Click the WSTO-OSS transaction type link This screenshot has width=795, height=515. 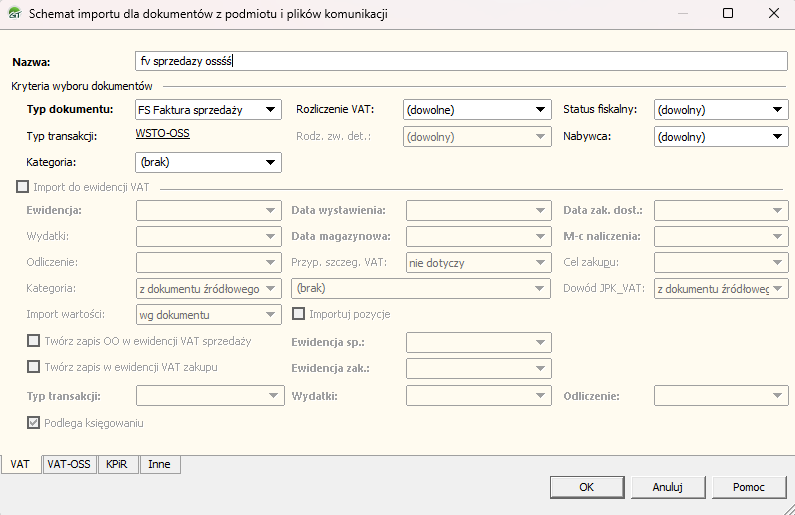pyautogui.click(x=162, y=135)
